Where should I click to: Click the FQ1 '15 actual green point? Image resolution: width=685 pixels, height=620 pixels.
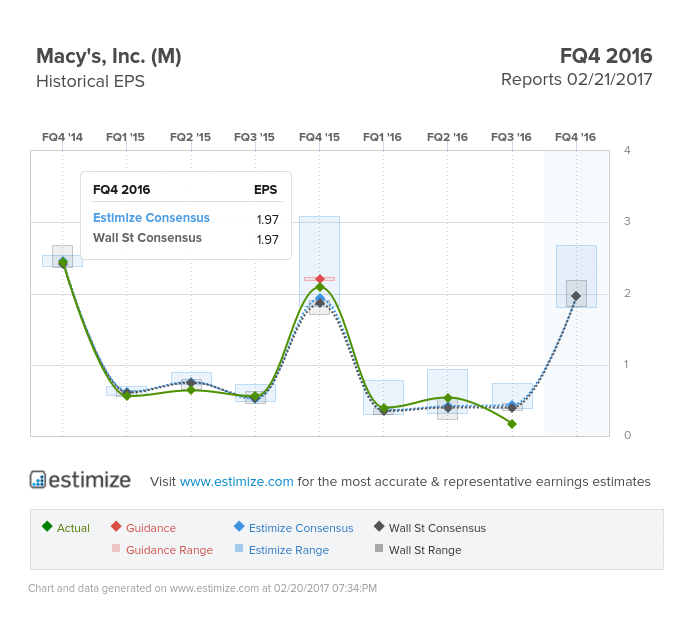click(127, 396)
